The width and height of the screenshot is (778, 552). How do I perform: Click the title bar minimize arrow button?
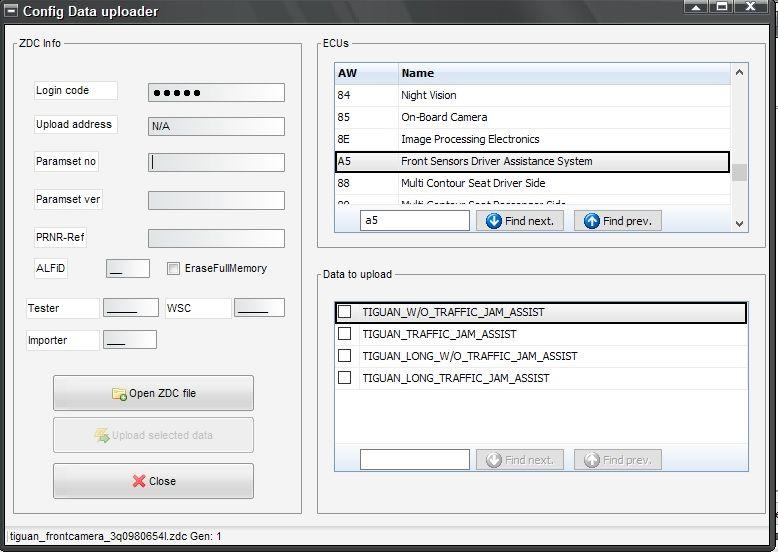[x=696, y=6]
